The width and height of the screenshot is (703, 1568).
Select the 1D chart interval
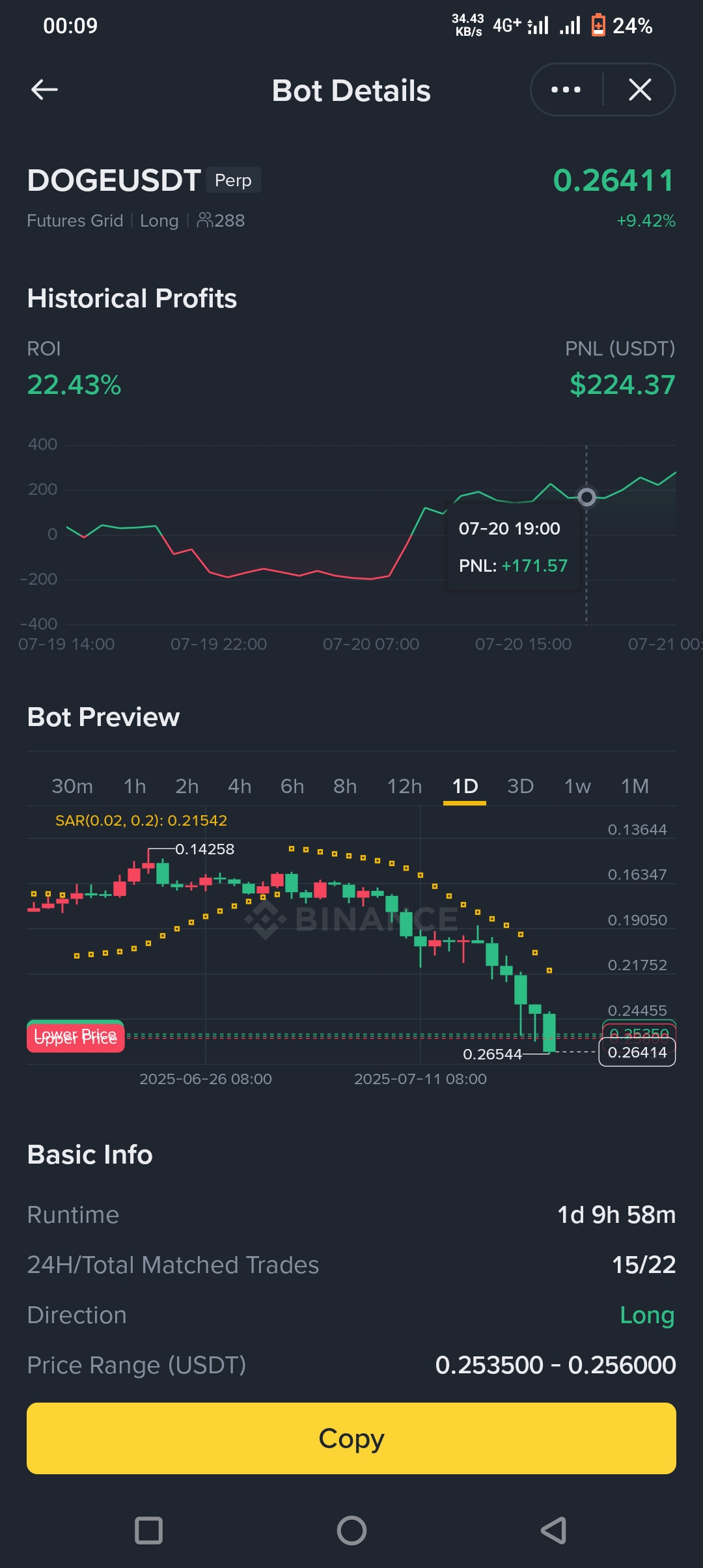click(x=465, y=786)
